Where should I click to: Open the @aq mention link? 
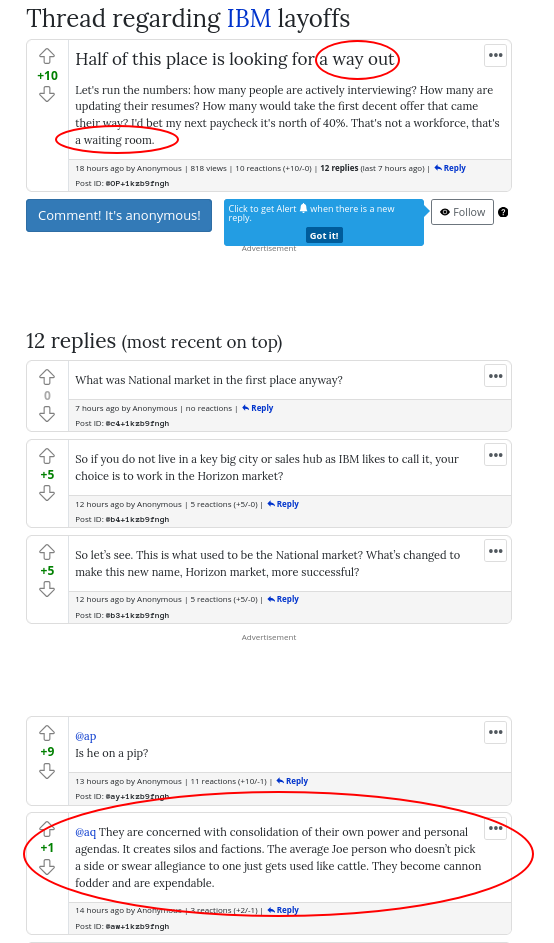pyautogui.click(x=85, y=832)
